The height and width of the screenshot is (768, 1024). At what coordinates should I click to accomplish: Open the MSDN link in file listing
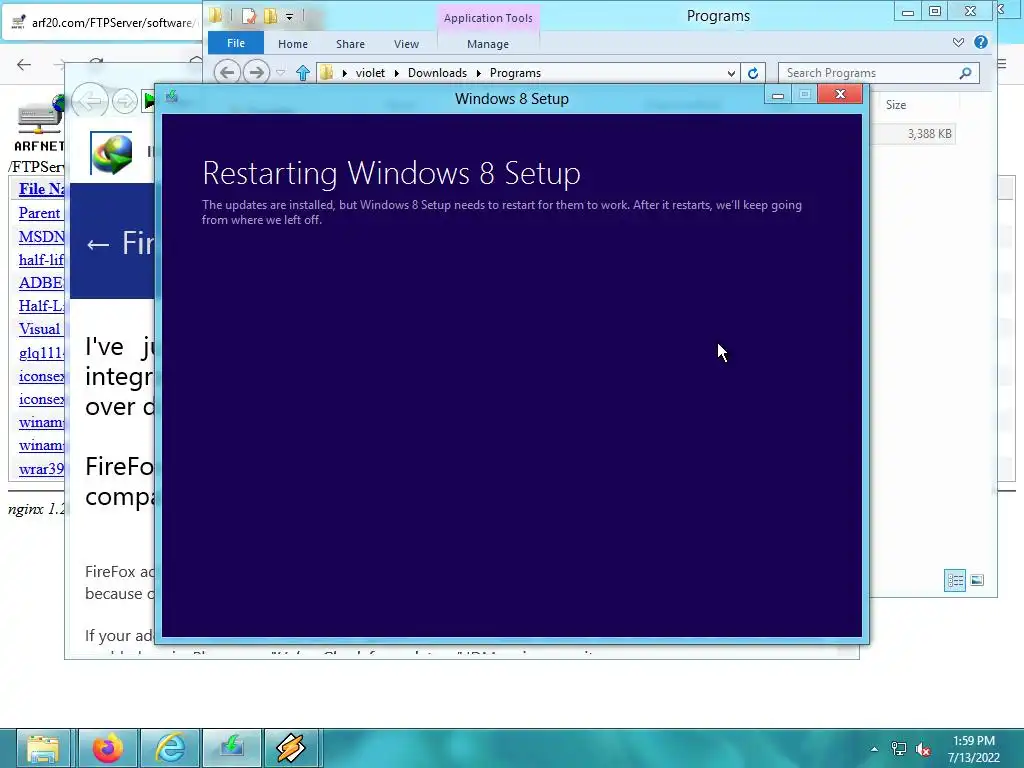point(41,236)
